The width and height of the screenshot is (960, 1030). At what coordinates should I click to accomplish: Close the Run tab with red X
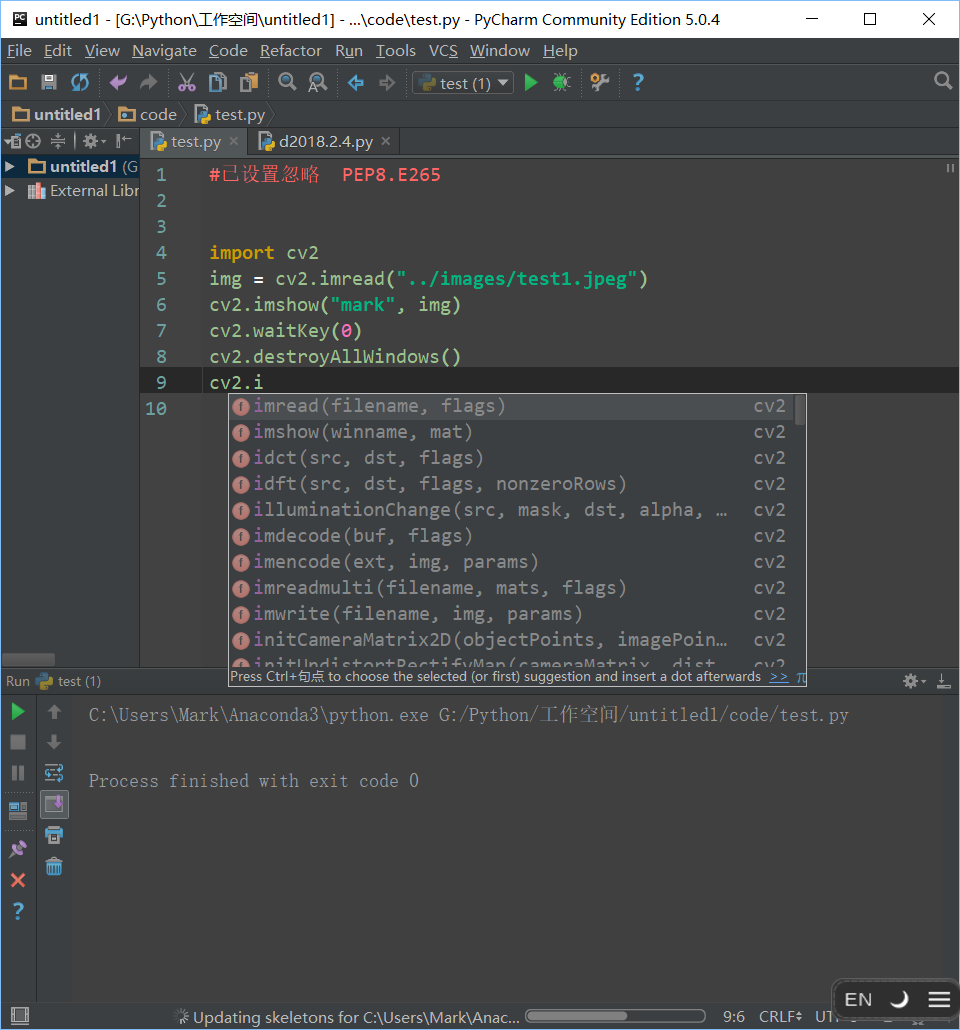(x=18, y=880)
